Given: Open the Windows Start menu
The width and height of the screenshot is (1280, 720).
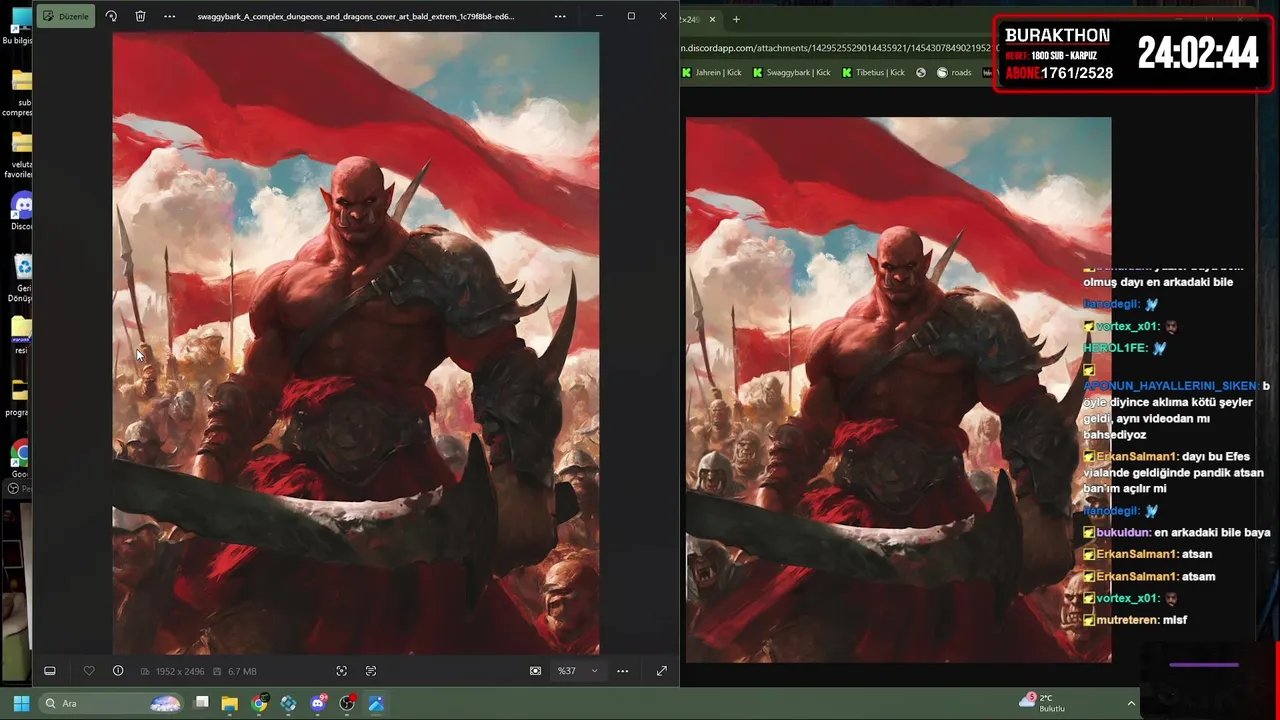Looking at the screenshot, I should pos(21,703).
